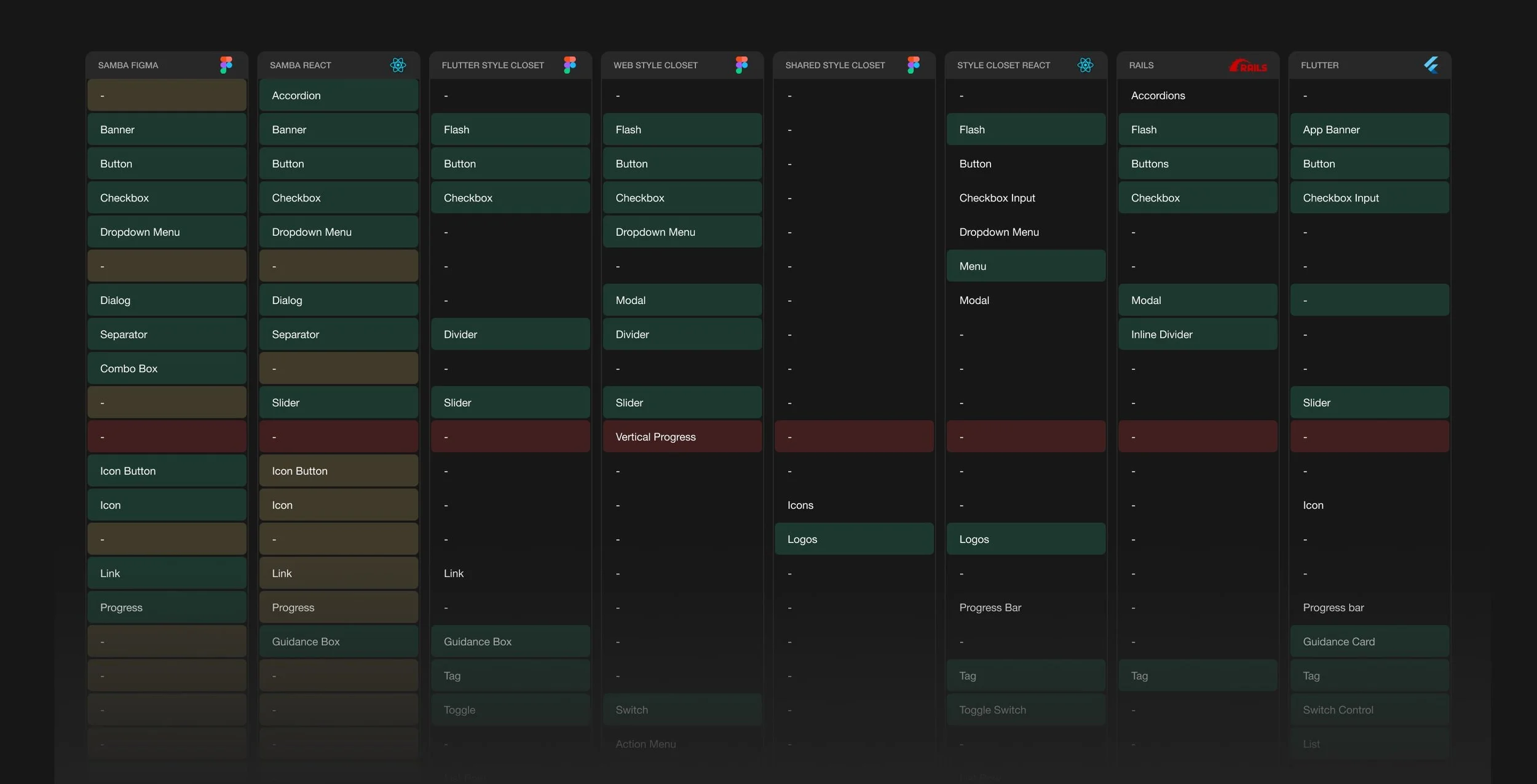Viewport: 1537px width, 784px height.
Task: Click Logos cell in Shared Style Closet
Action: (x=853, y=539)
